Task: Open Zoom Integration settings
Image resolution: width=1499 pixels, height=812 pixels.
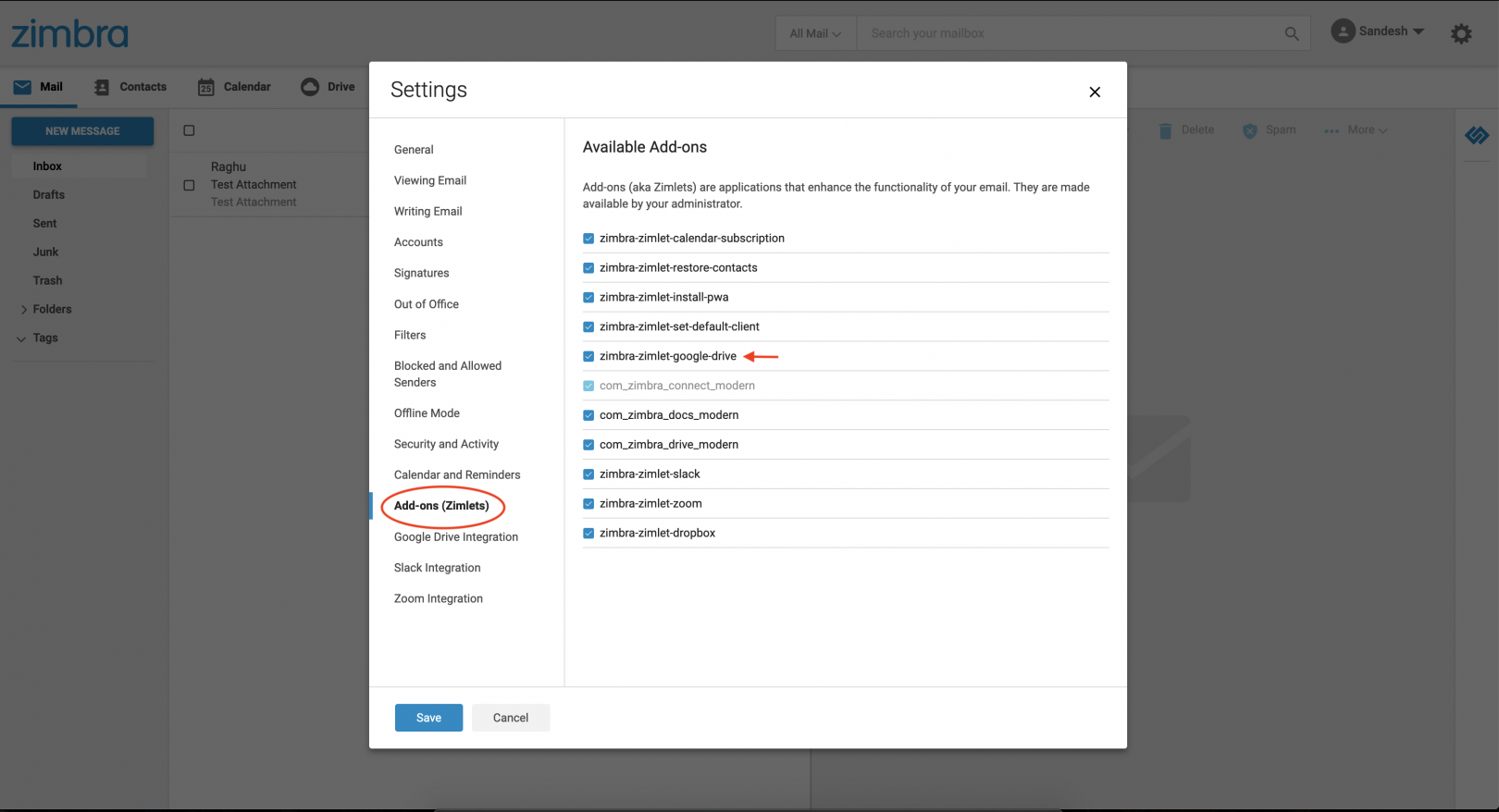Action: point(439,599)
